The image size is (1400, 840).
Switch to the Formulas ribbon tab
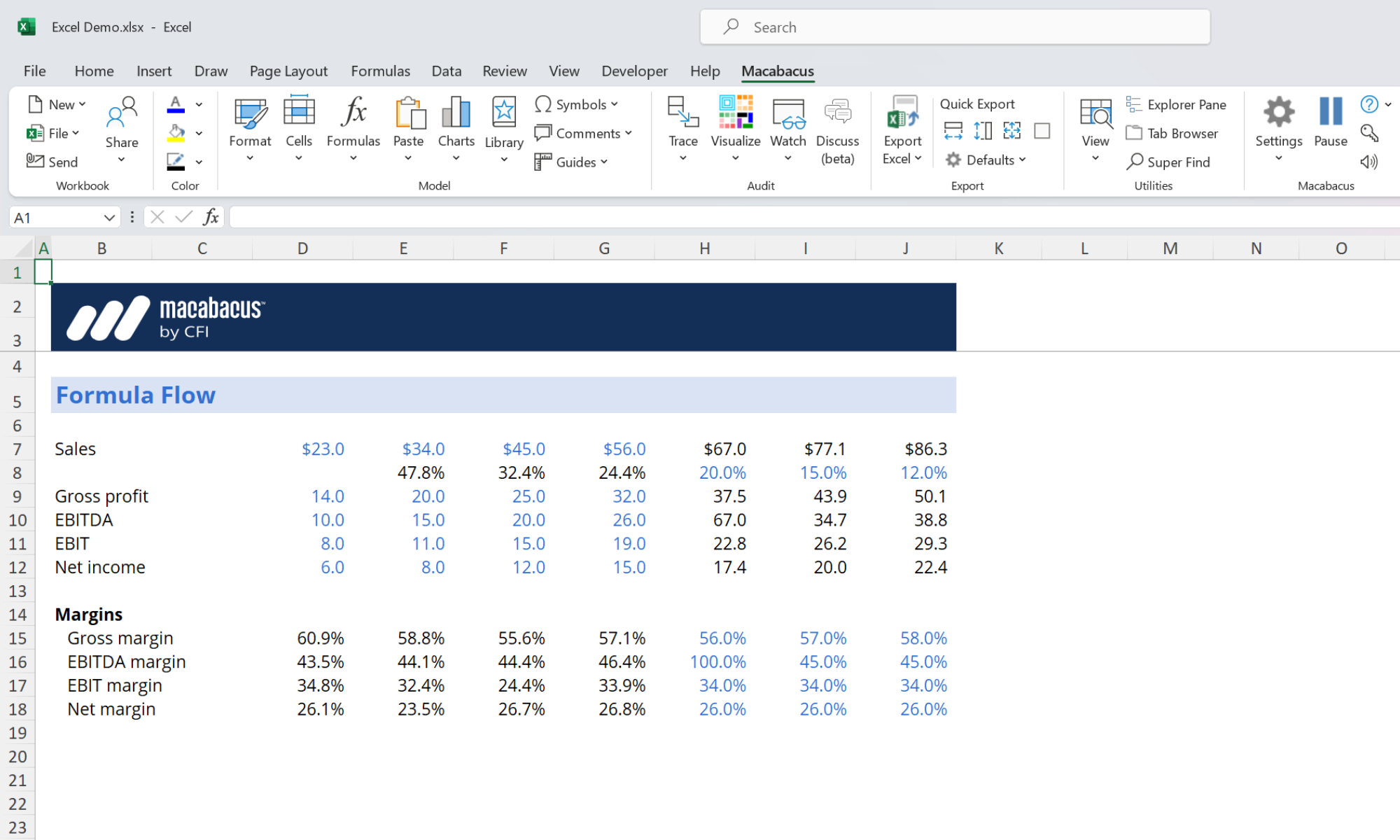click(x=380, y=71)
